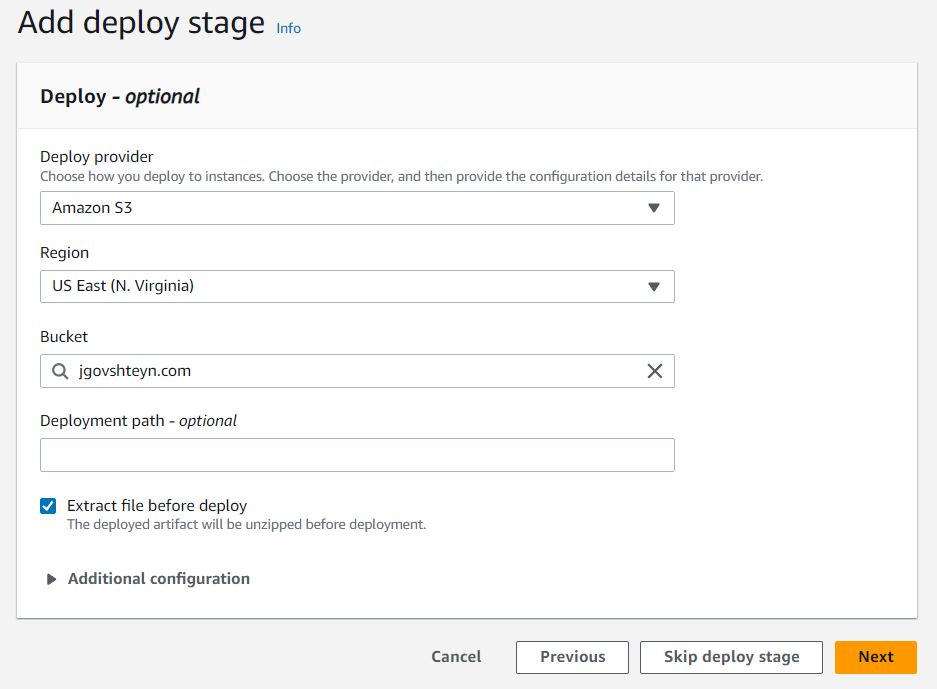Screen dimensions: 937x689
Task: Click the magnifier icon in the Bucket field
Action: coord(60,371)
